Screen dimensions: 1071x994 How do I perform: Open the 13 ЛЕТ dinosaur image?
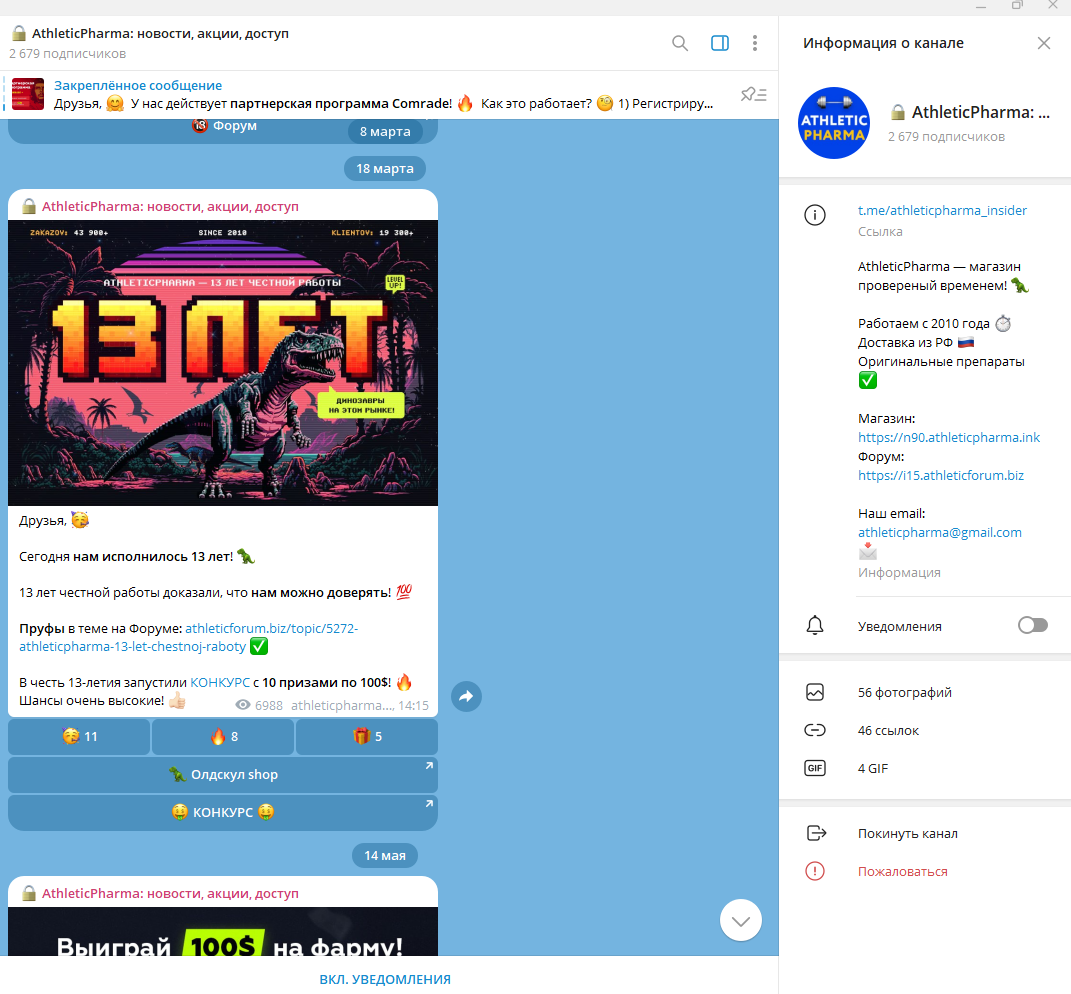pos(223,363)
